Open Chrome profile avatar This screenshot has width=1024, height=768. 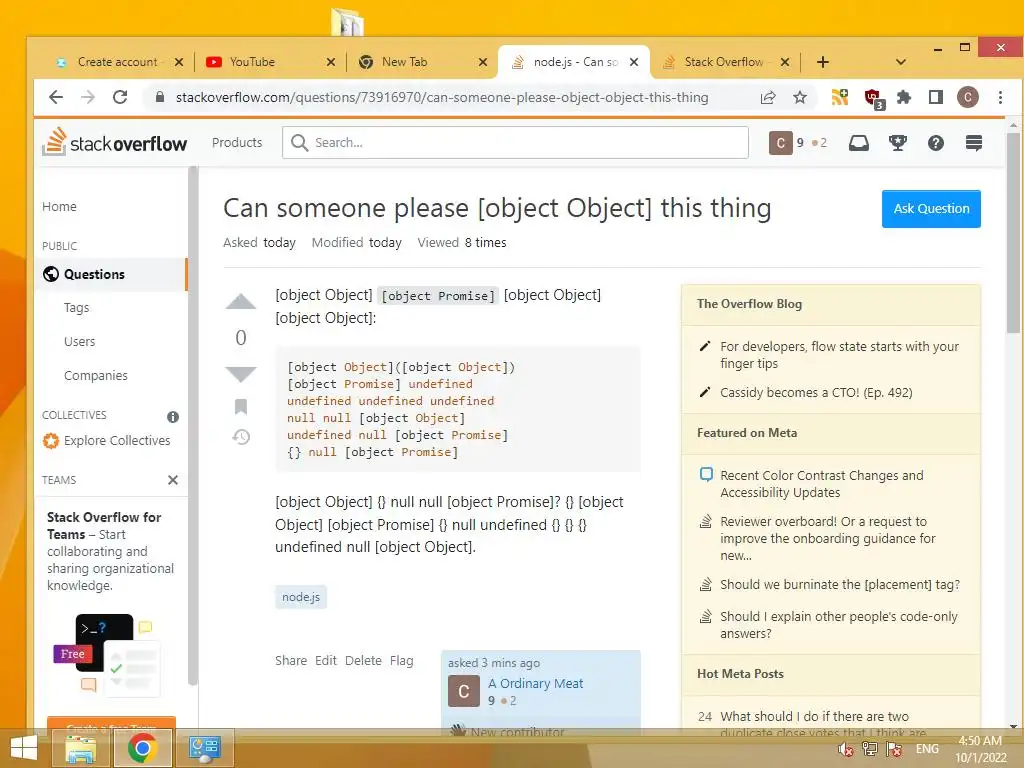(968, 97)
